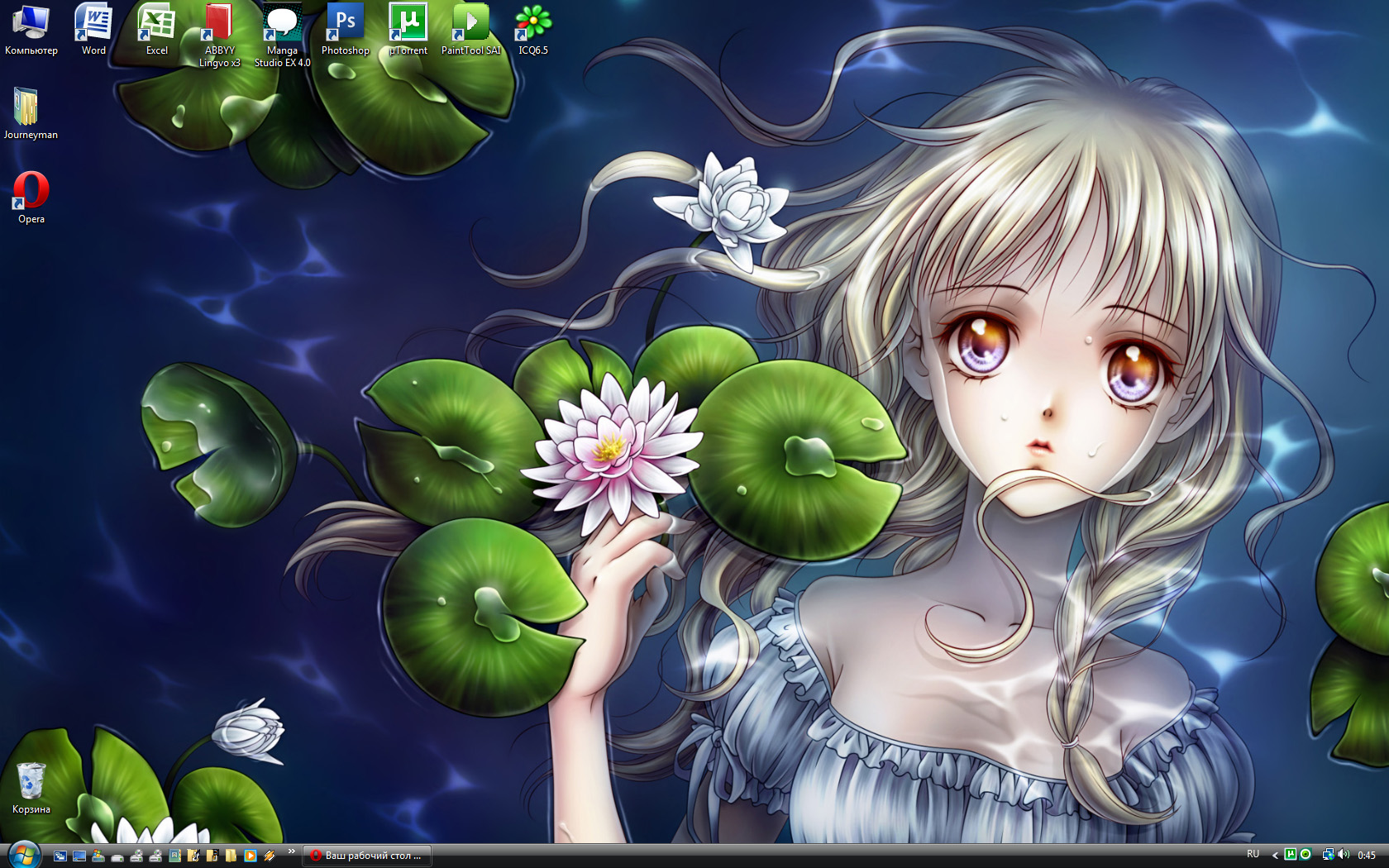The height and width of the screenshot is (868, 1389).
Task: Select the Компьютер desktop icon
Action: click(31, 29)
